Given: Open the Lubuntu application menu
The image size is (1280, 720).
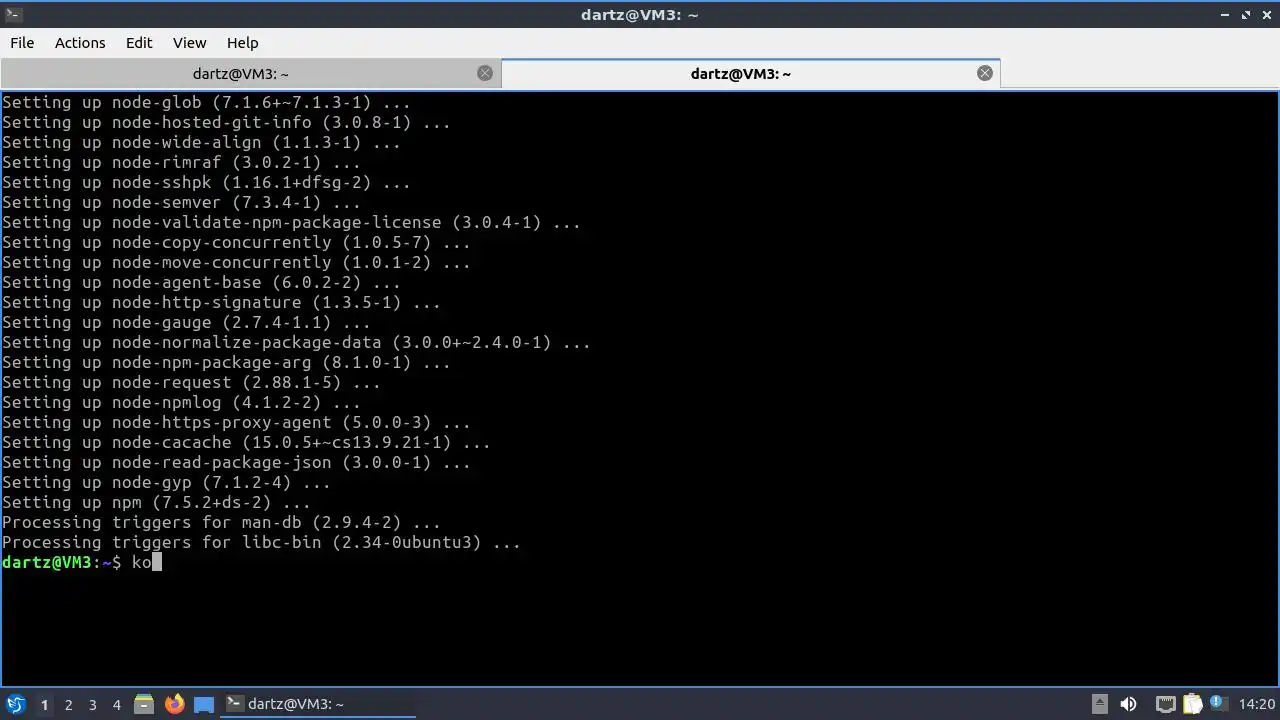Looking at the screenshot, I should click(x=15, y=704).
